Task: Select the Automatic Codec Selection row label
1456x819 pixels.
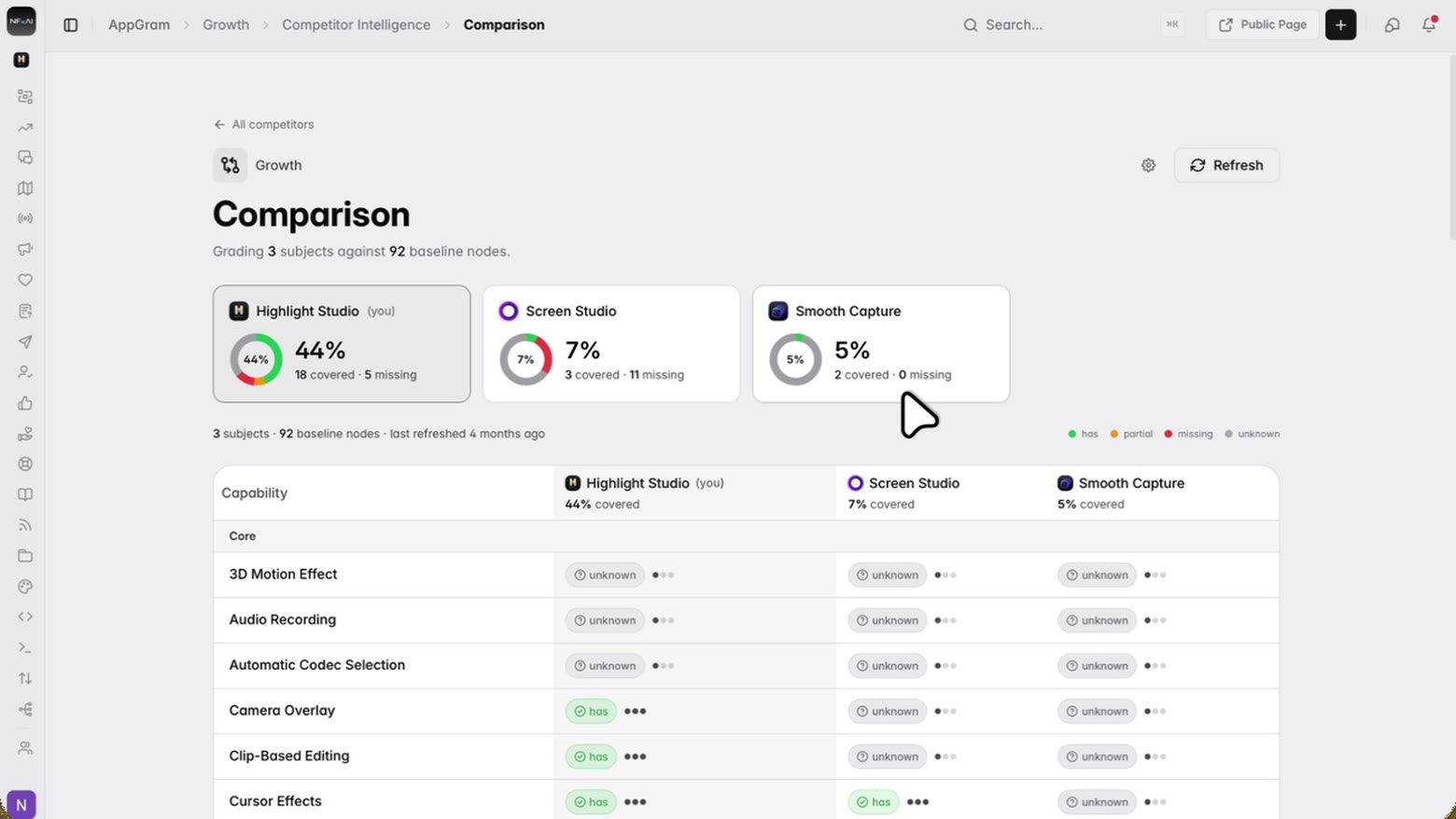Action: [x=316, y=665]
